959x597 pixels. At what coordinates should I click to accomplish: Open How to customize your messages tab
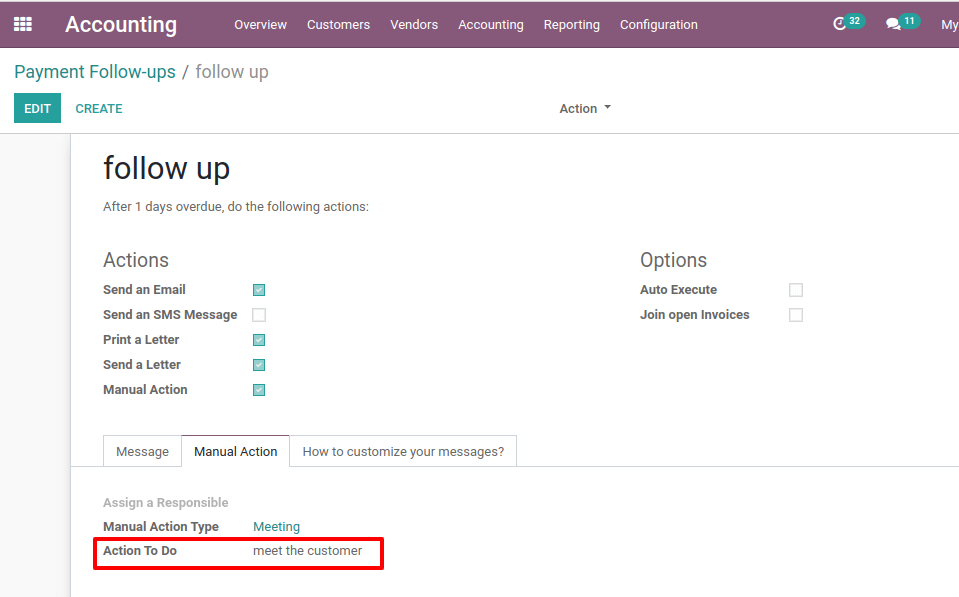click(403, 451)
